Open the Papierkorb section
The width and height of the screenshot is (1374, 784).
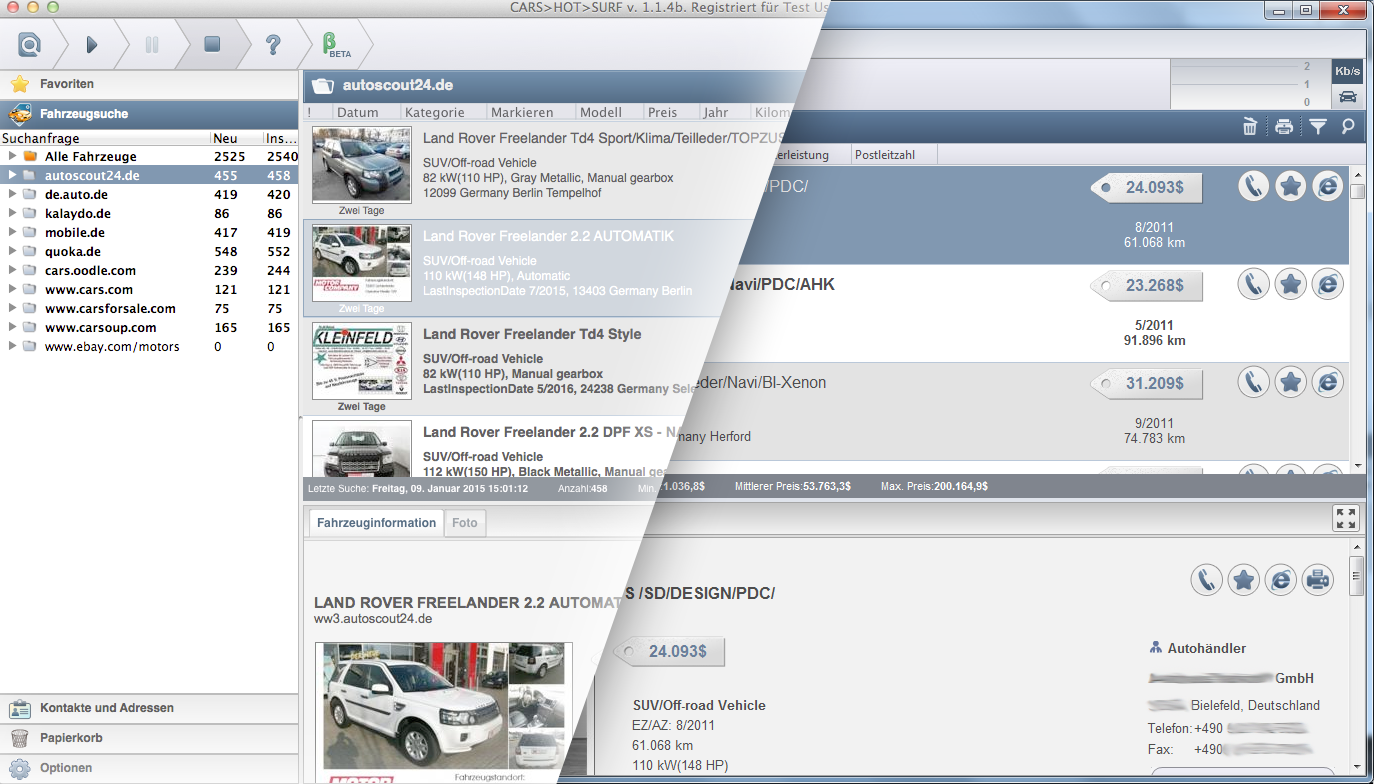[149, 738]
